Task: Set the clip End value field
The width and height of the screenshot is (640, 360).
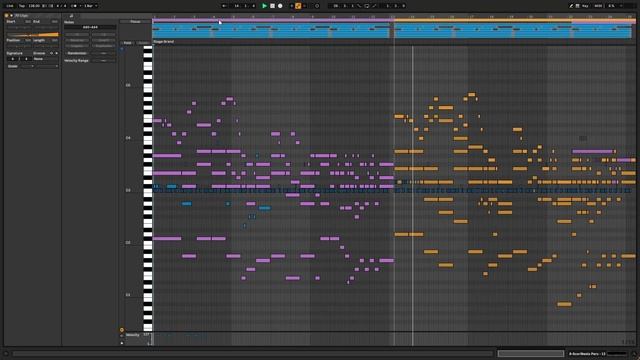Action: tap(45, 26)
